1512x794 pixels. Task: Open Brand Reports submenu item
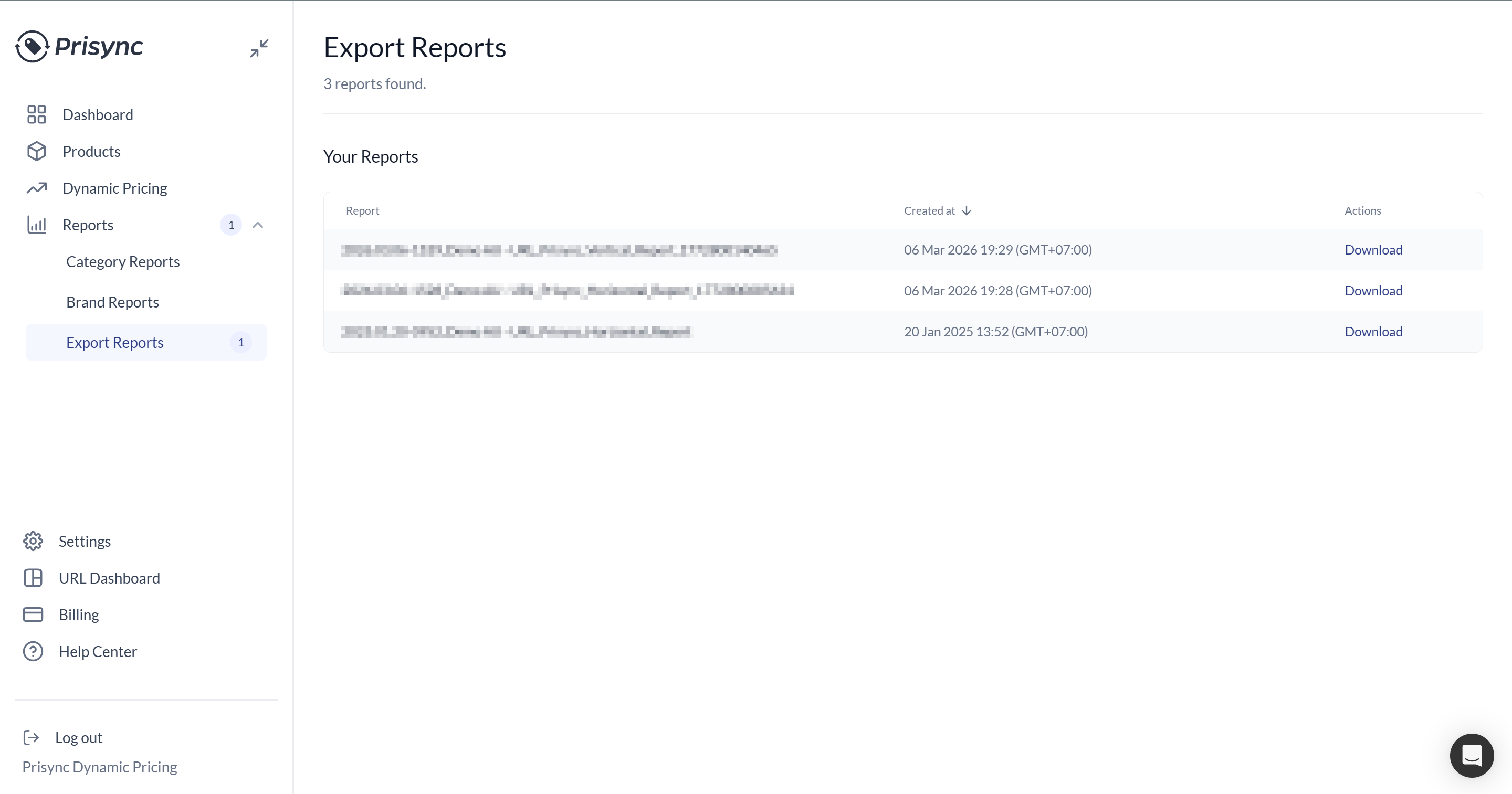coord(113,302)
